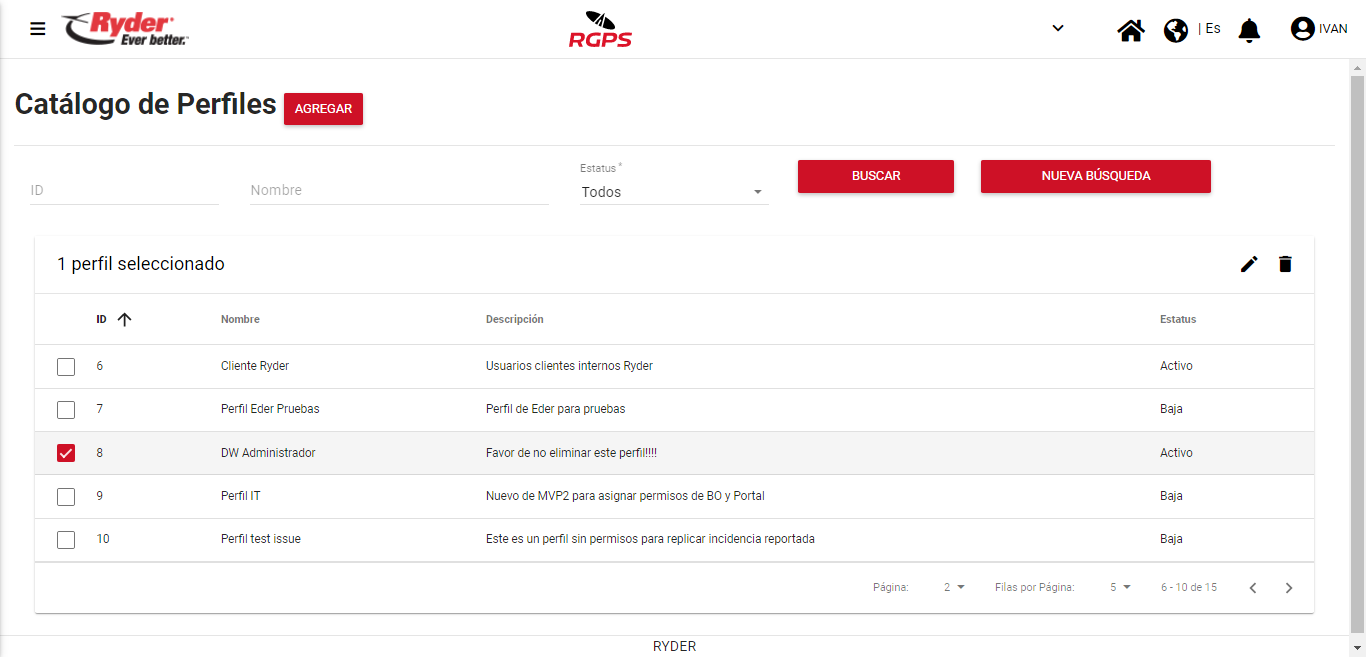The width and height of the screenshot is (1366, 657).
Task: Delete selected profile using trash icon
Action: pos(1285,264)
